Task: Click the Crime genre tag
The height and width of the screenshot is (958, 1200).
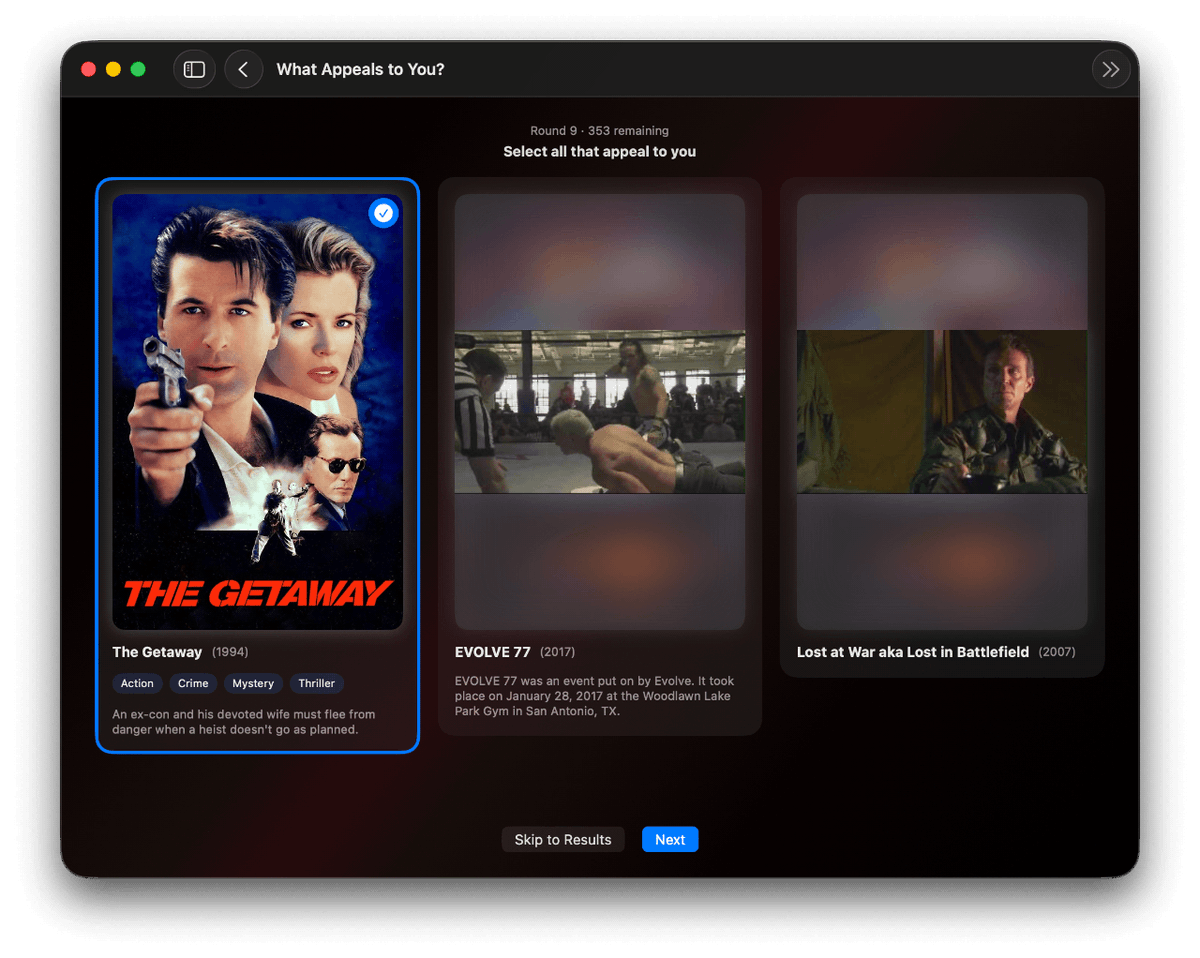Action: (193, 683)
